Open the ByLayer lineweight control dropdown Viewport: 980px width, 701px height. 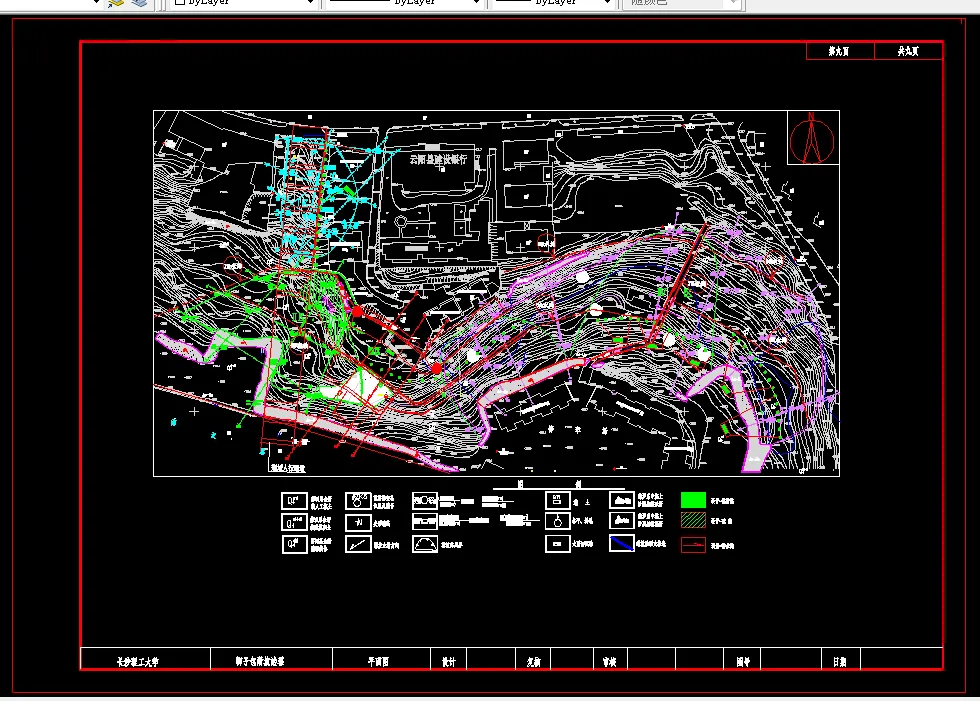tap(552, 3)
